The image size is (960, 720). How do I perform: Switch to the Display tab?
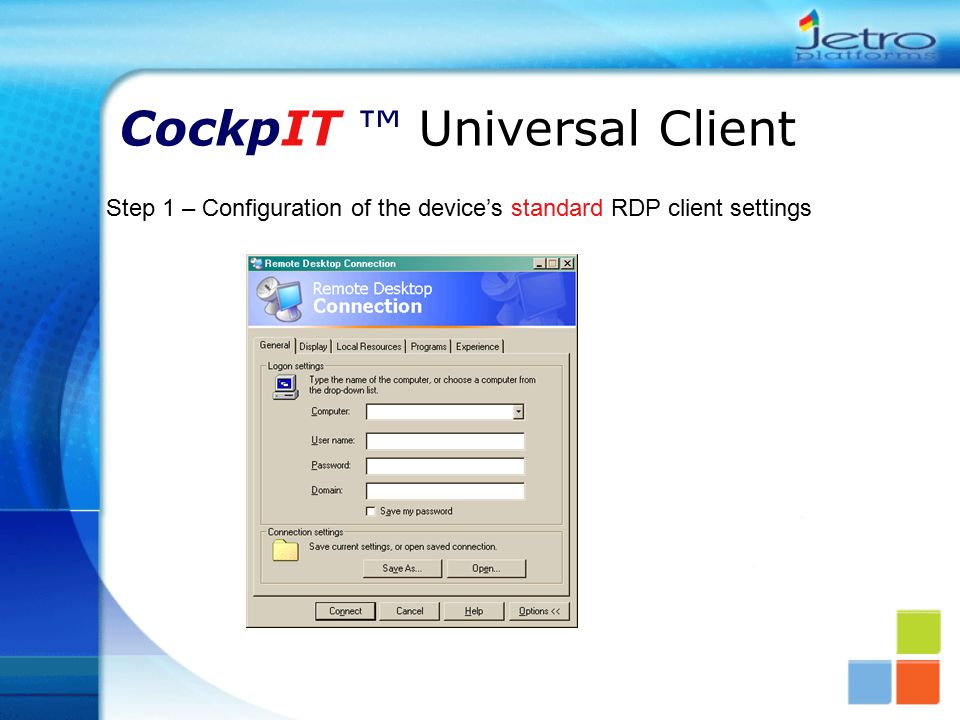point(313,347)
